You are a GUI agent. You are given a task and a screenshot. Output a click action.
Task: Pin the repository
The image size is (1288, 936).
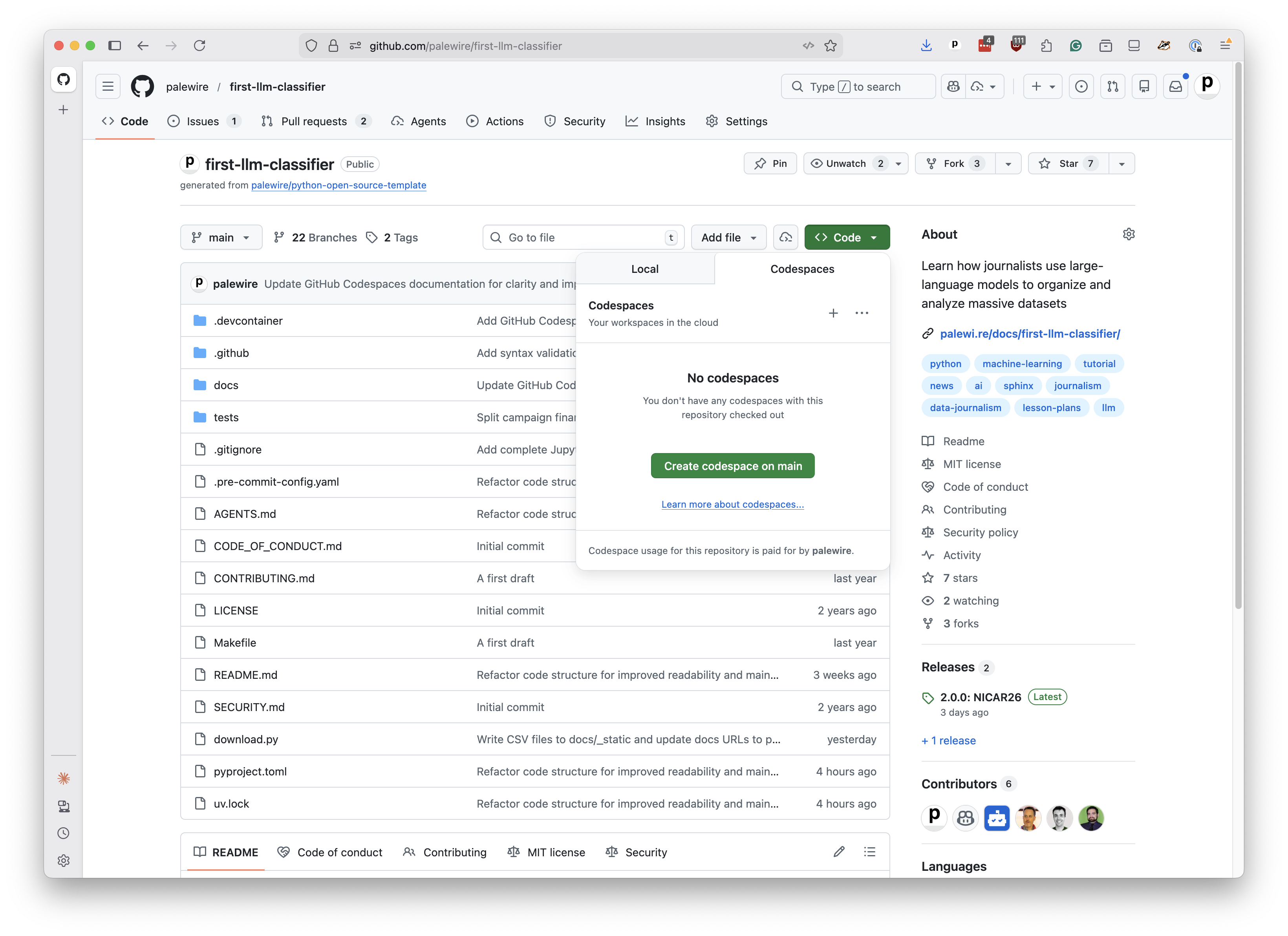point(770,164)
